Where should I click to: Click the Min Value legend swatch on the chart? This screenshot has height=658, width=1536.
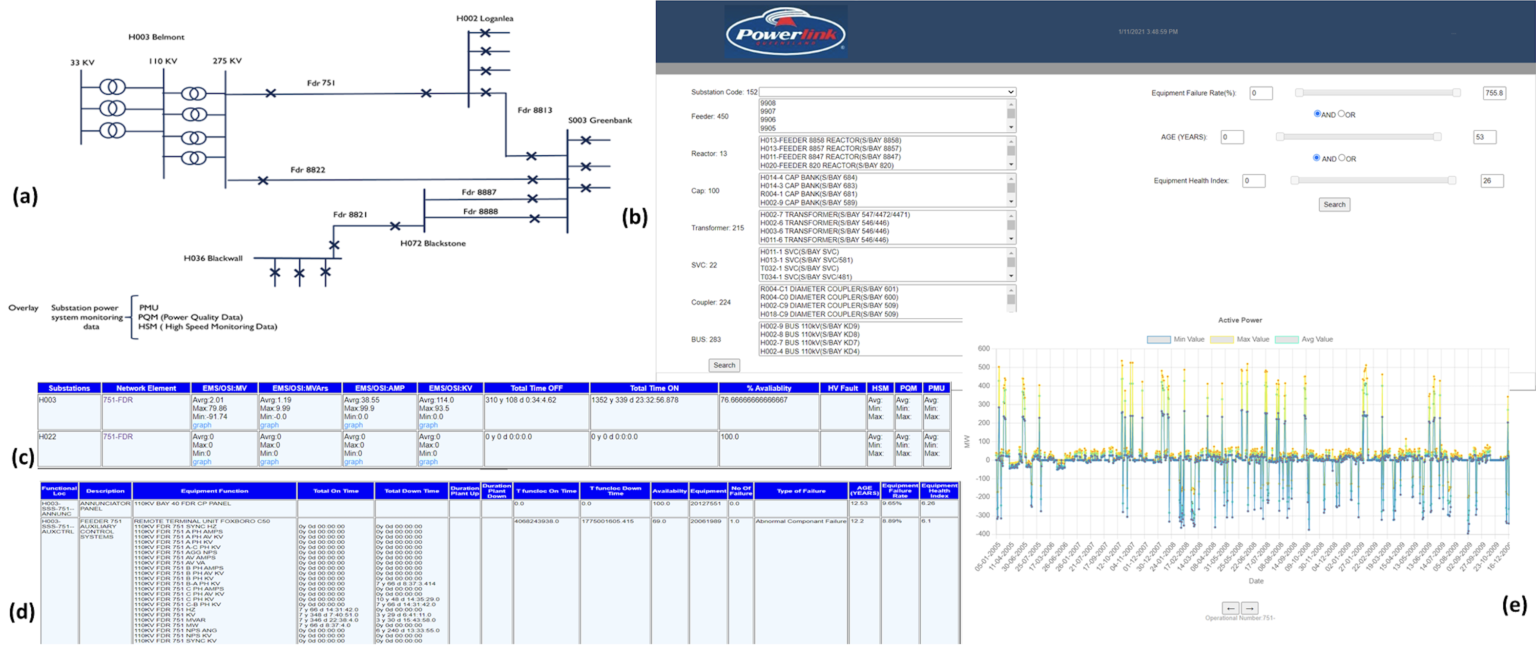(1158, 340)
